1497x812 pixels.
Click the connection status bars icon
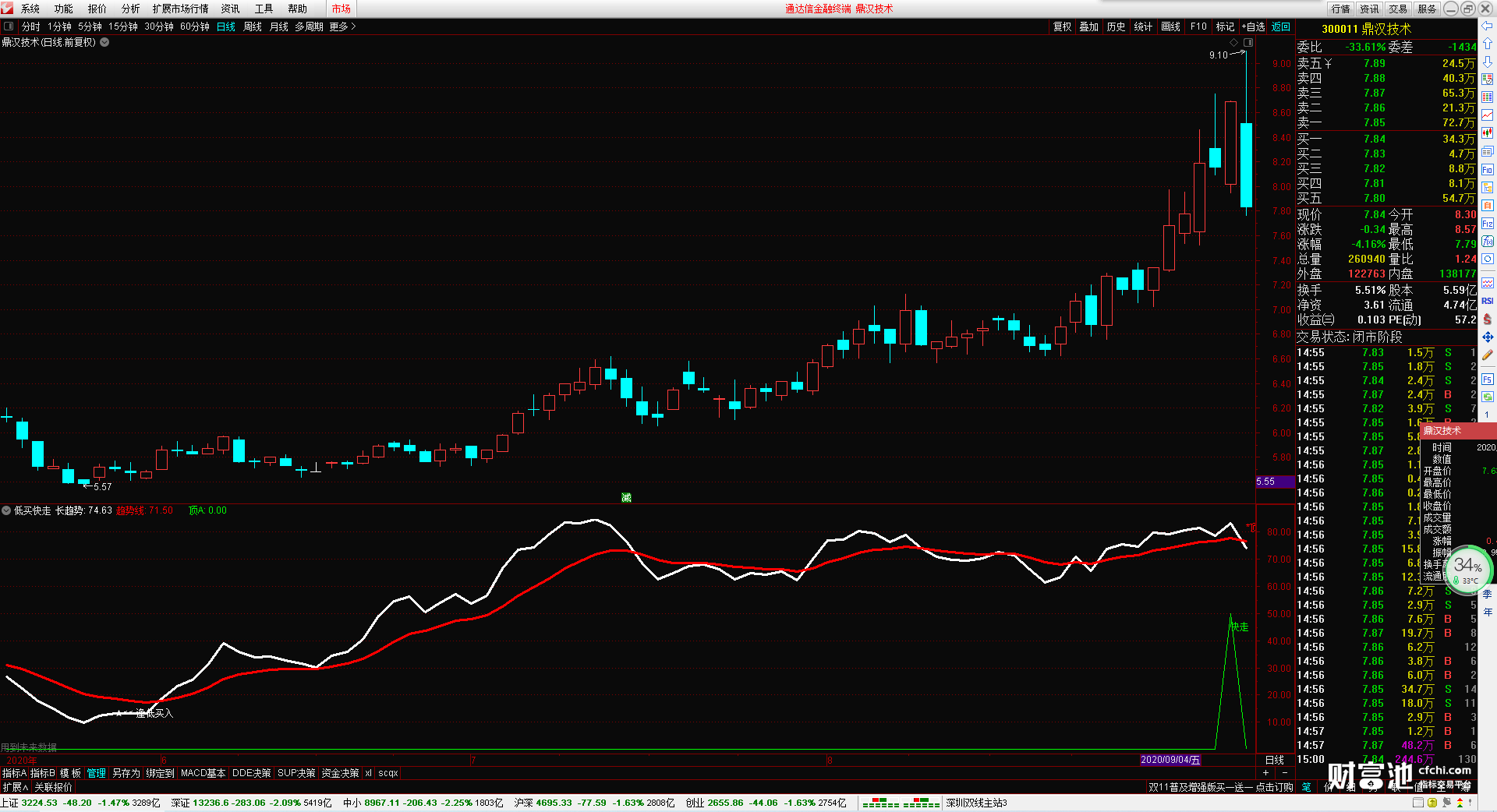pos(901,803)
